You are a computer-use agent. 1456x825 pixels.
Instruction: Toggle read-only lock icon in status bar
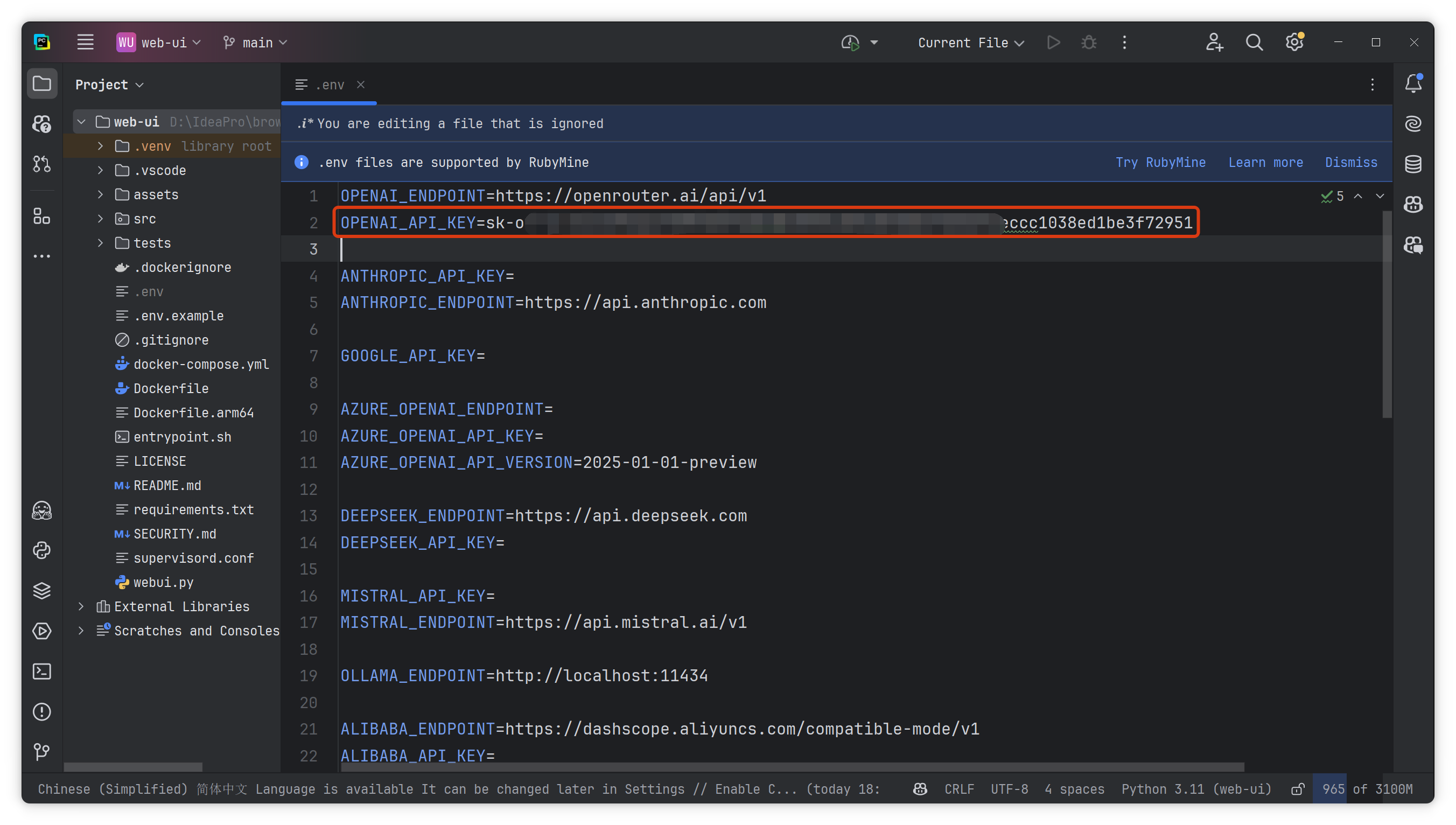tap(1297, 789)
